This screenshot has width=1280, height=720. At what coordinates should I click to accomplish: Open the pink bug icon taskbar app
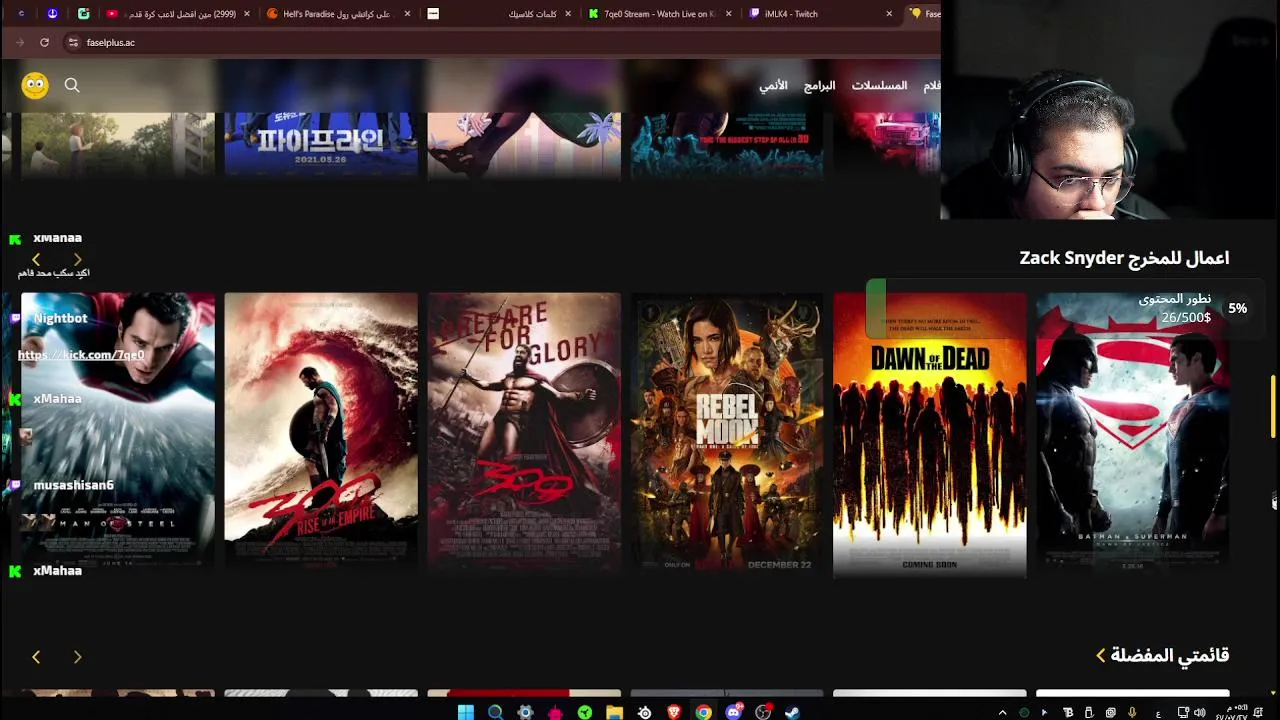(x=555, y=712)
